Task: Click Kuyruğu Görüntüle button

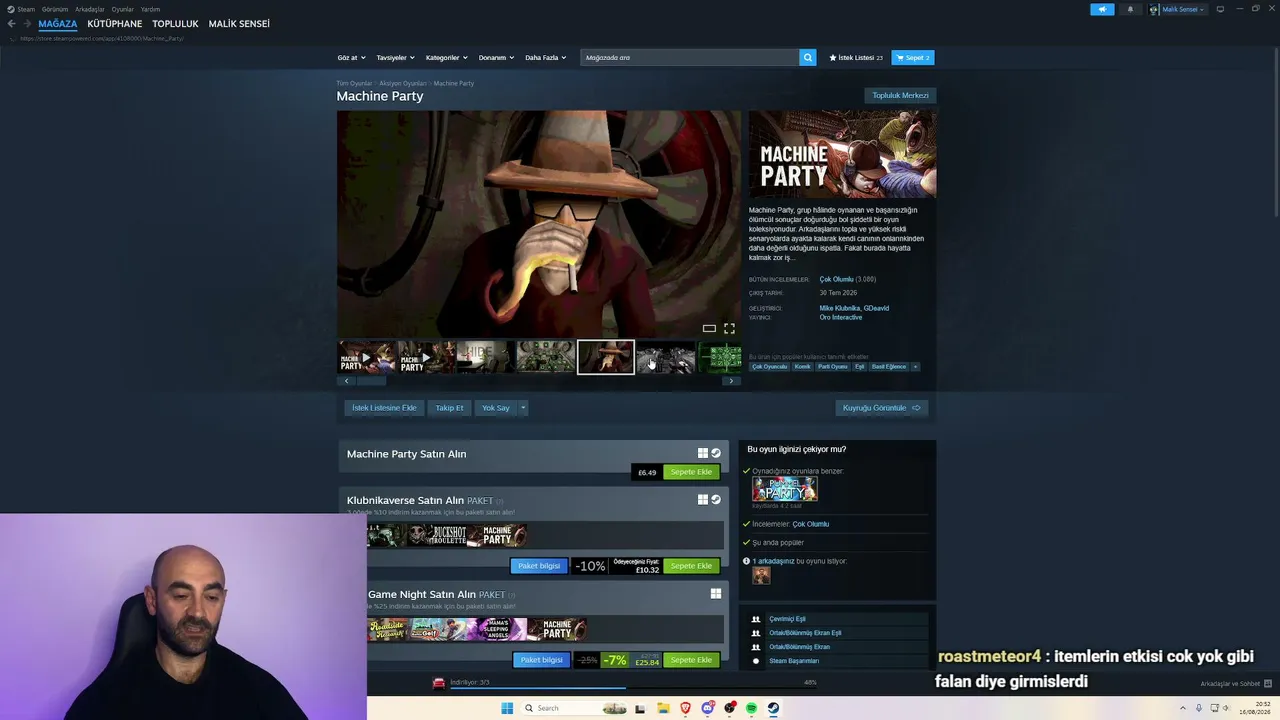Action: (882, 408)
